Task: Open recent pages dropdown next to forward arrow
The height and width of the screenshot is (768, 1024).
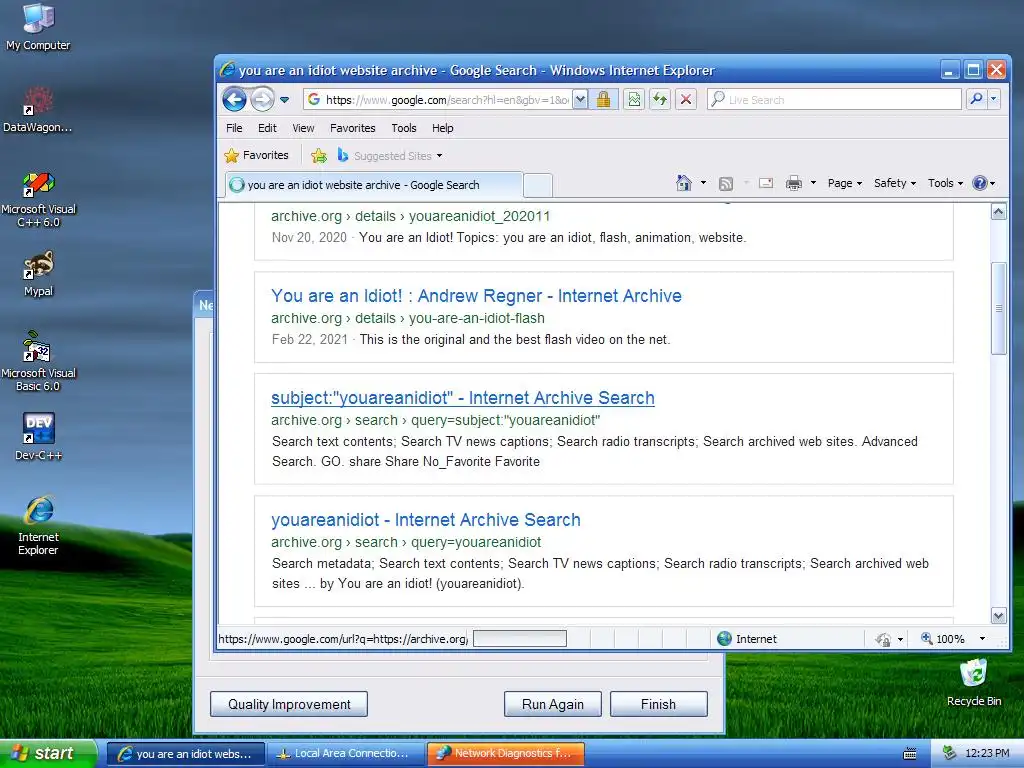Action: pos(284,100)
